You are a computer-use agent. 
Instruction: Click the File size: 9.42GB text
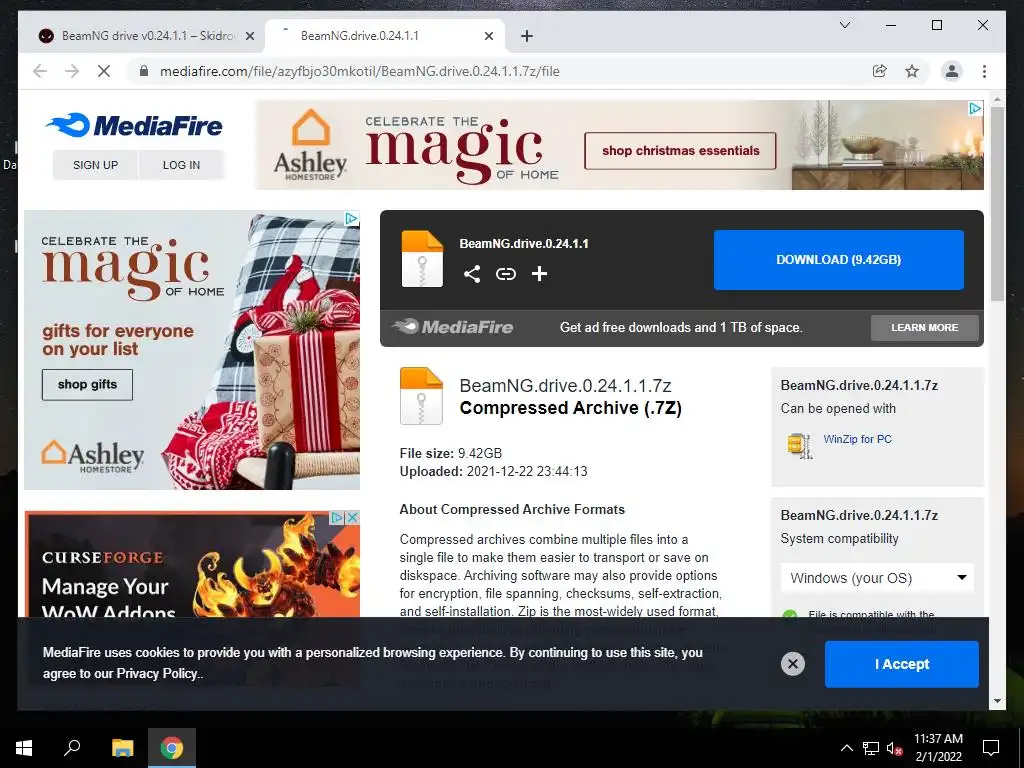coord(451,453)
